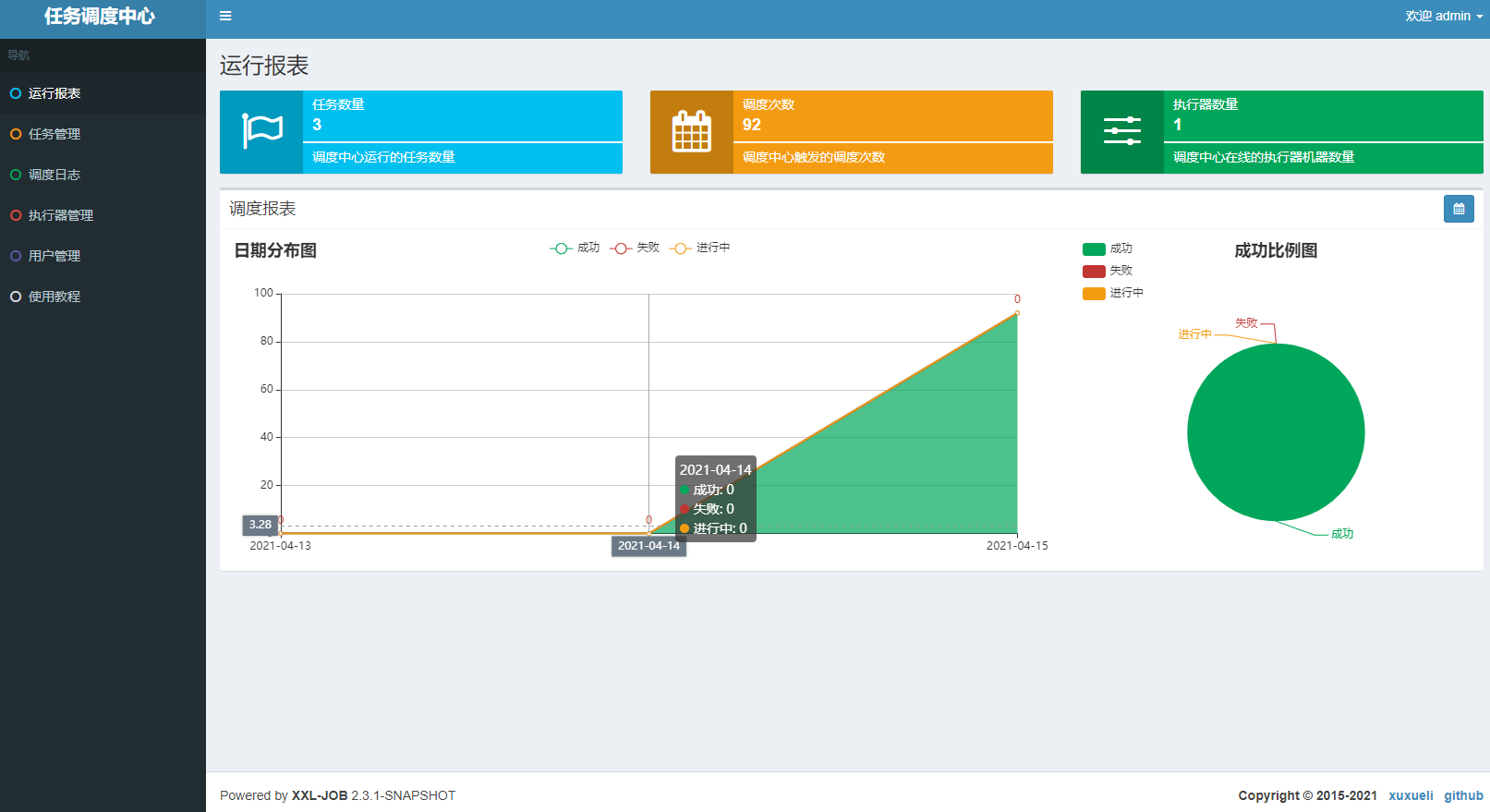Toggle 进行中 orange swatch in pie legend
The height and width of the screenshot is (812, 1490).
point(1094,293)
